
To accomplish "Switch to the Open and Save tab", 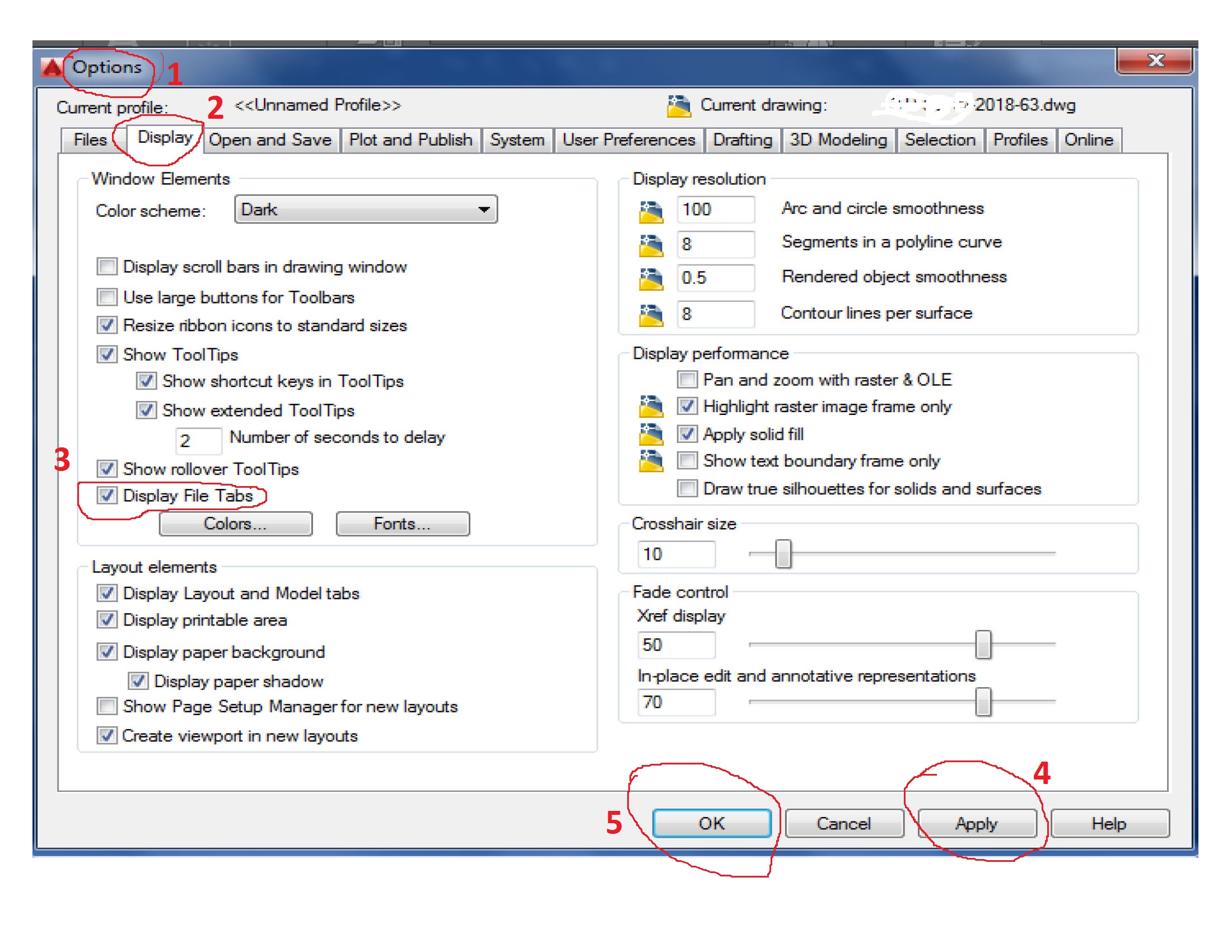I will pyautogui.click(x=270, y=140).
